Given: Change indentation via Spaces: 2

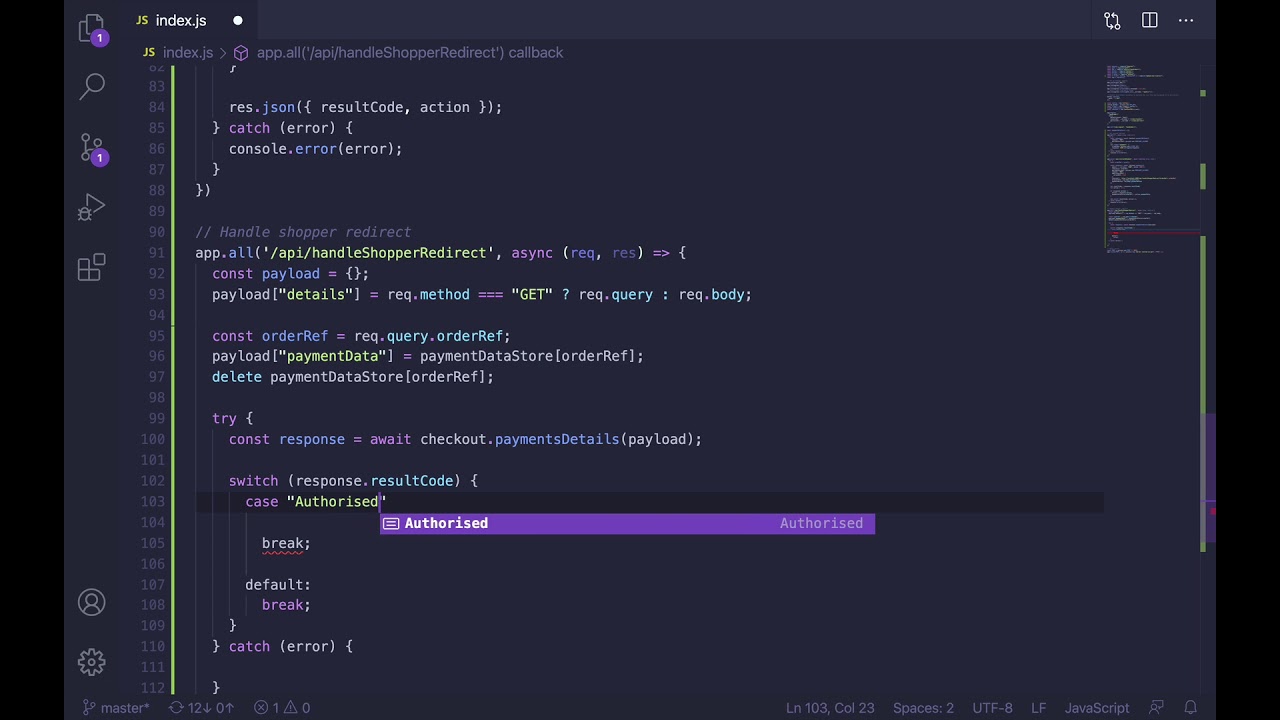Looking at the screenshot, I should pyautogui.click(x=923, y=708).
